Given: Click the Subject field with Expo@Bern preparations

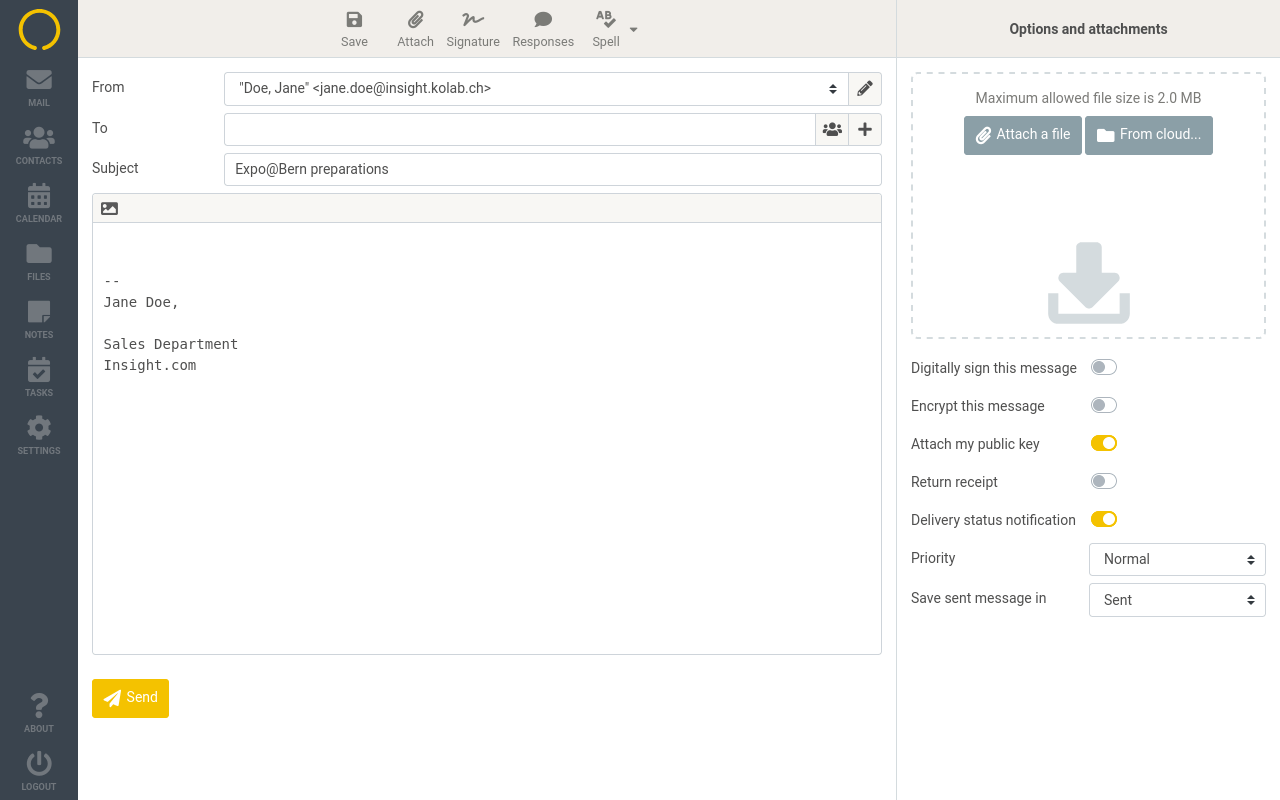Looking at the screenshot, I should coord(553,169).
